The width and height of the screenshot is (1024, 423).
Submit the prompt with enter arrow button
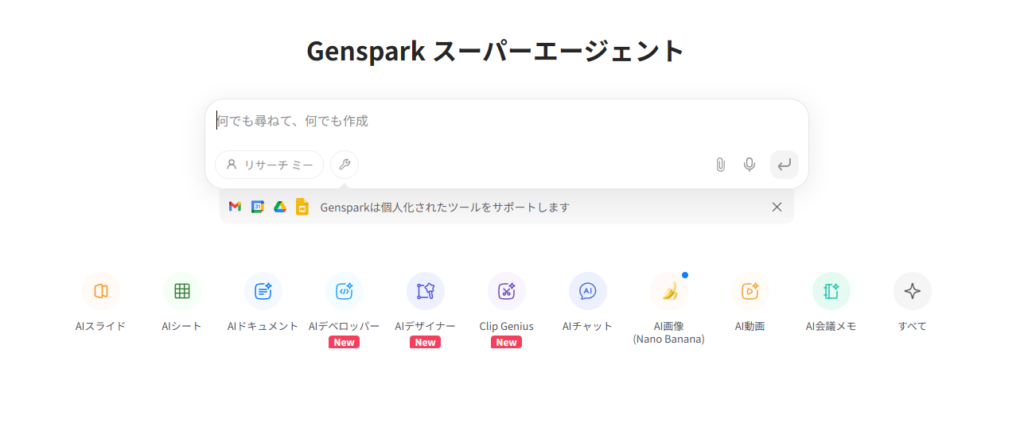point(784,164)
